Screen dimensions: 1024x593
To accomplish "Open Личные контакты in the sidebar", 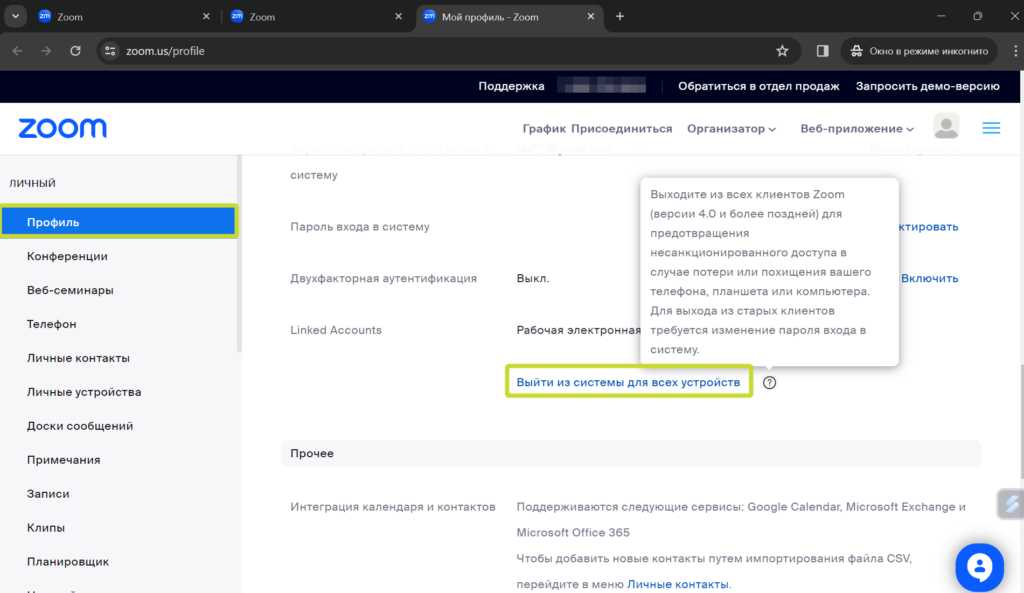I will (x=78, y=358).
